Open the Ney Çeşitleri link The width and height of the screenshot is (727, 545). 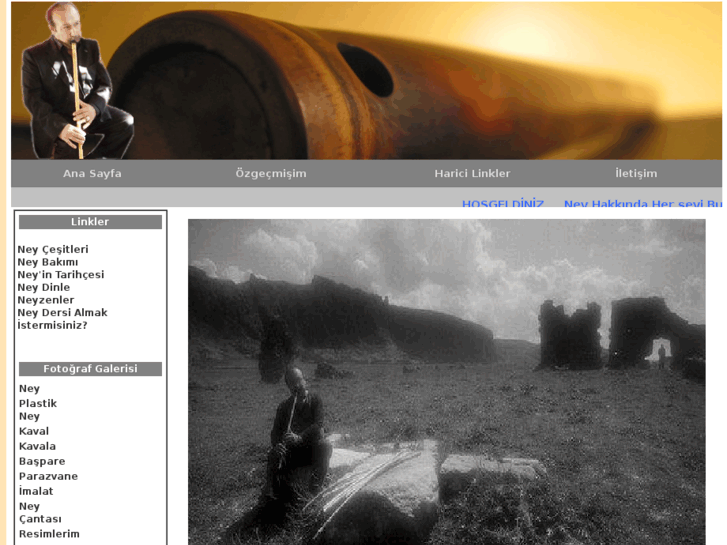(53, 250)
